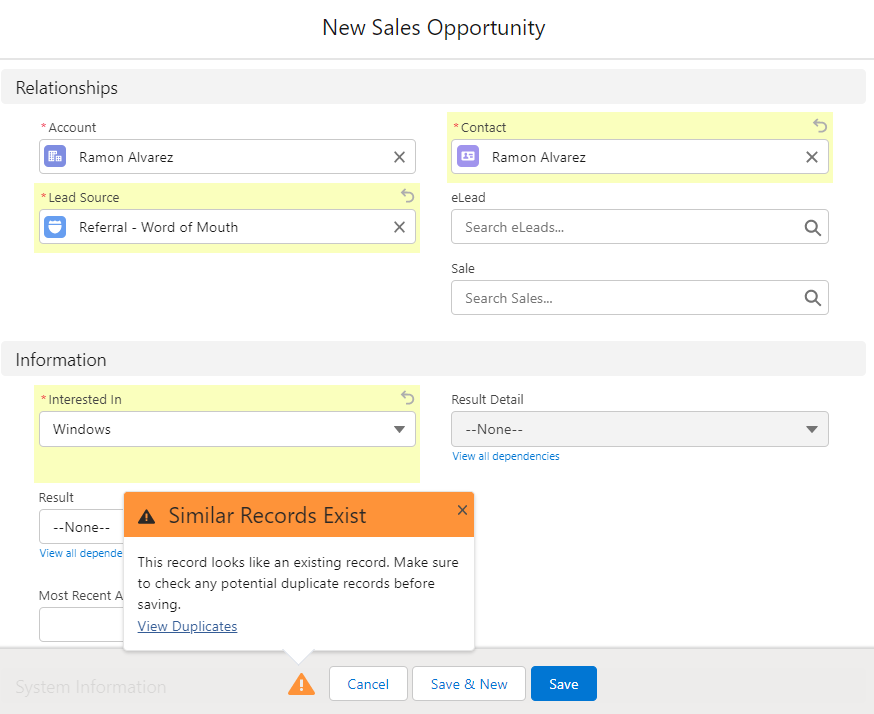
Task: Click the Account record avatar icon
Action: [x=54, y=156]
